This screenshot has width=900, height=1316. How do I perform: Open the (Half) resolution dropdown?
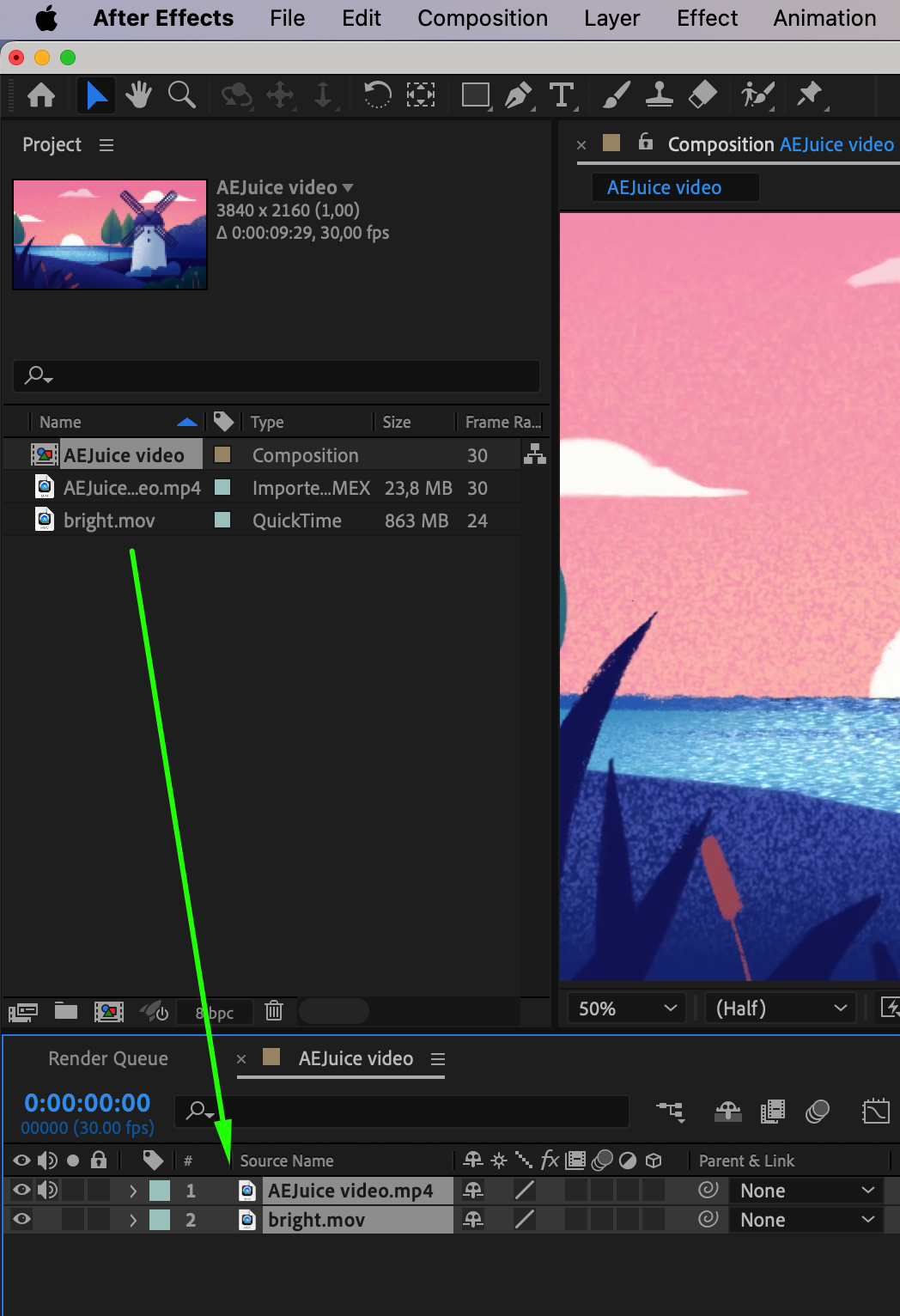(781, 1008)
